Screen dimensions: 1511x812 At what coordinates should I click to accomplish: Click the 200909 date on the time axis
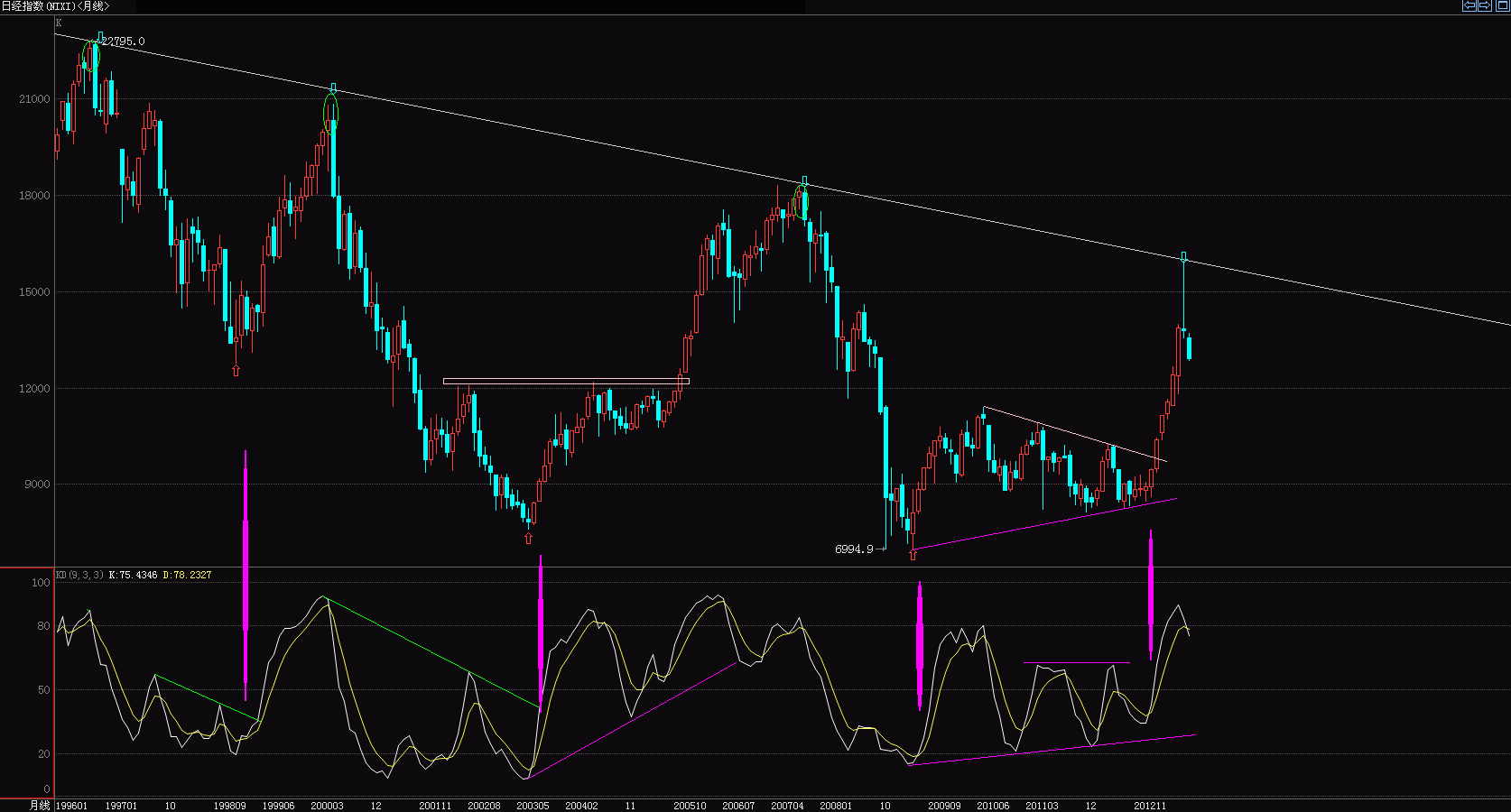945,806
